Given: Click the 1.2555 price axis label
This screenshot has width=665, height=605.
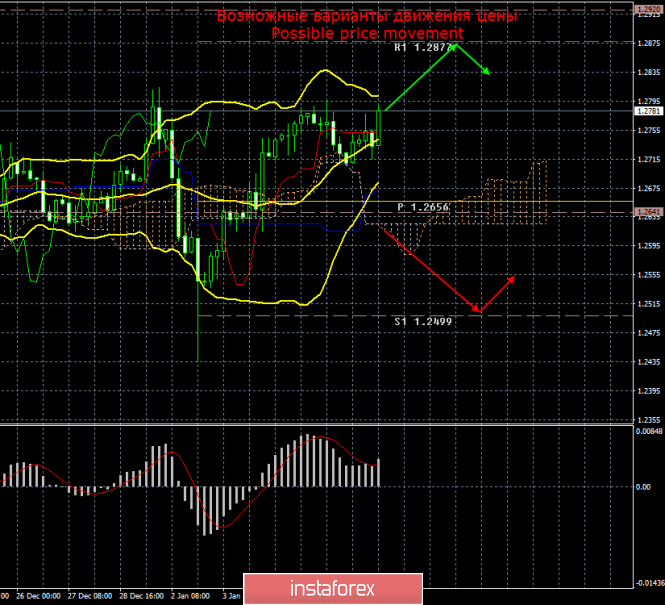Looking at the screenshot, I should 649,275.
